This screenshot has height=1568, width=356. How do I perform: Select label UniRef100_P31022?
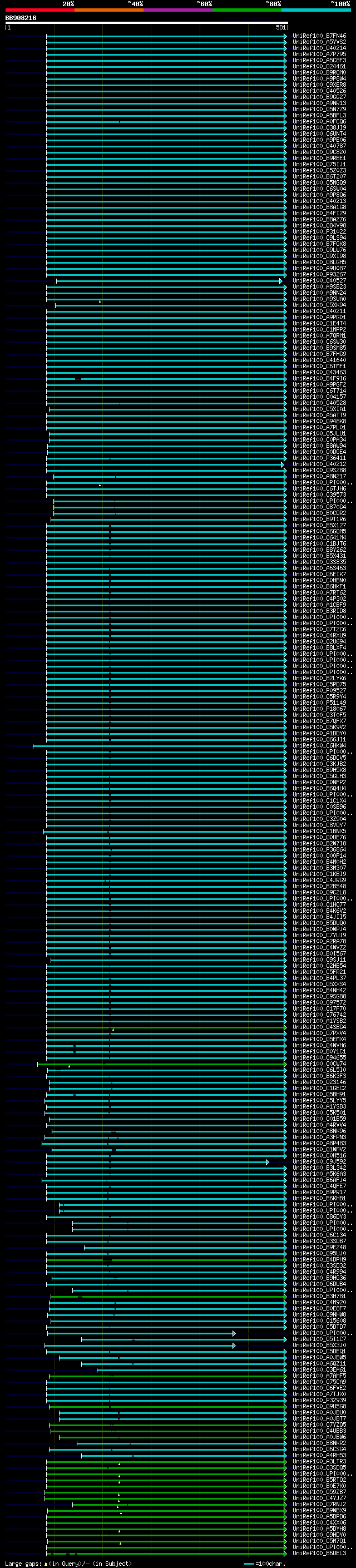[x=319, y=231]
